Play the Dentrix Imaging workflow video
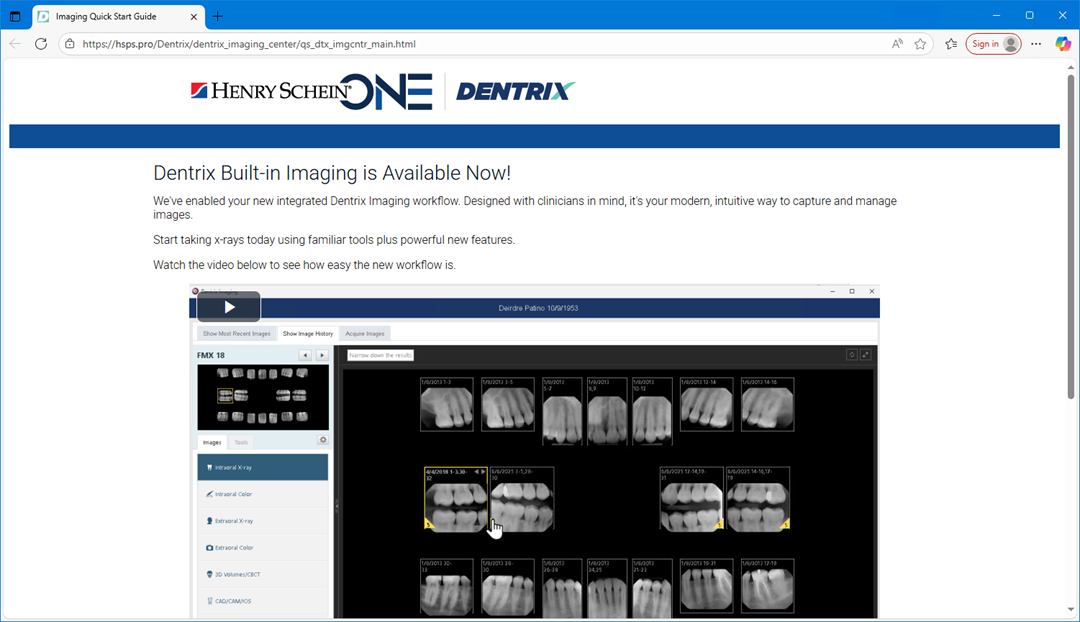 click(229, 307)
